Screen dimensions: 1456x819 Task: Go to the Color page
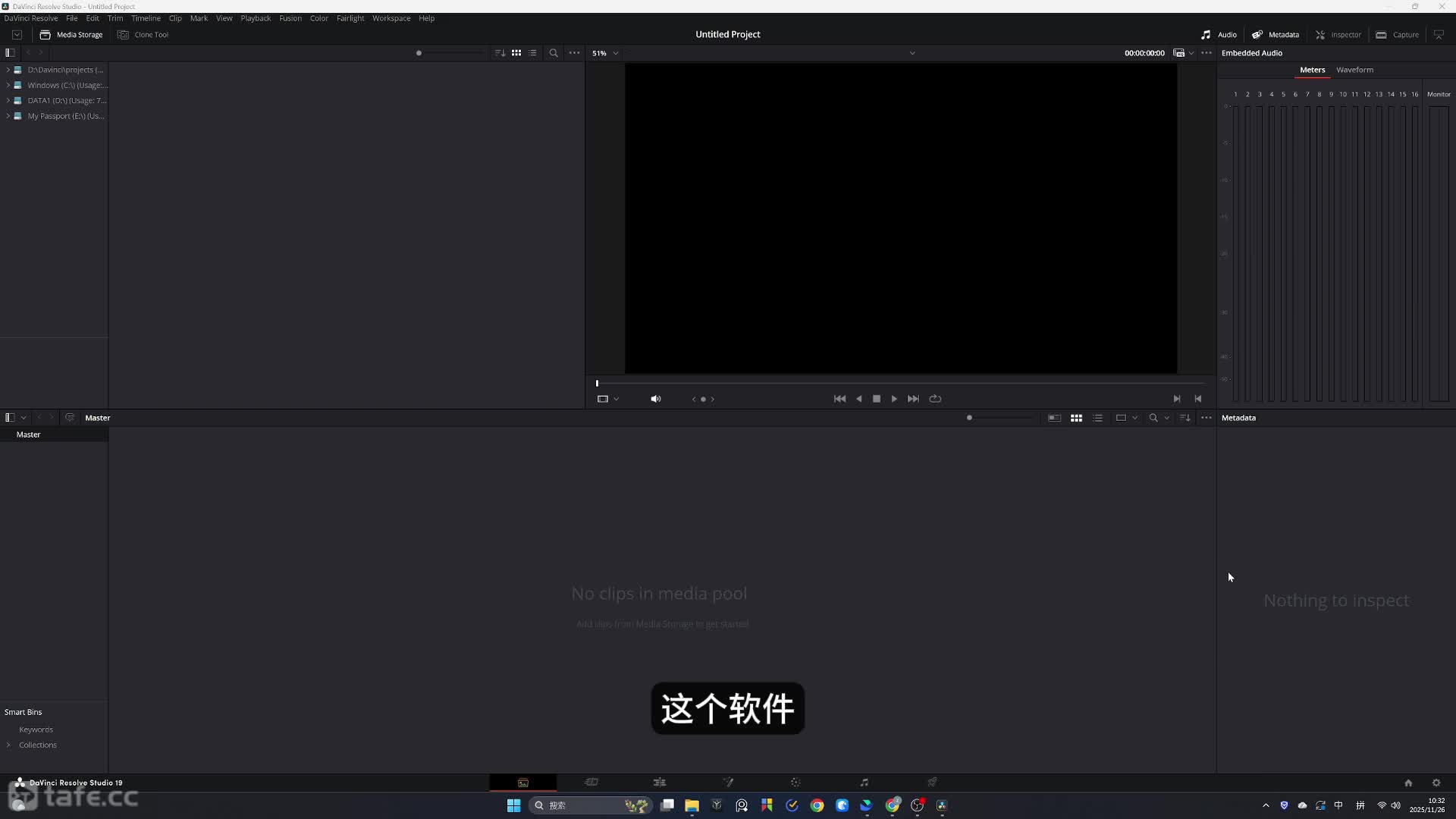point(795,782)
